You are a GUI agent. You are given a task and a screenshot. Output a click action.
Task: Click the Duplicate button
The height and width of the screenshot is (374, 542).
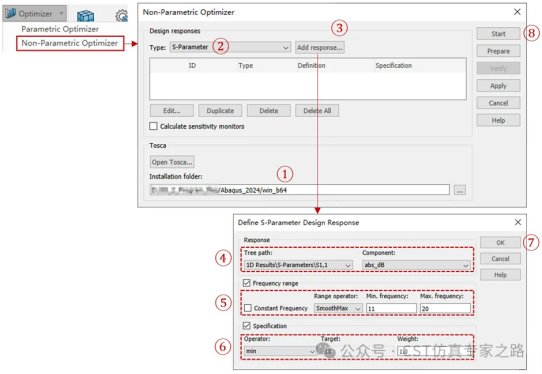point(220,111)
